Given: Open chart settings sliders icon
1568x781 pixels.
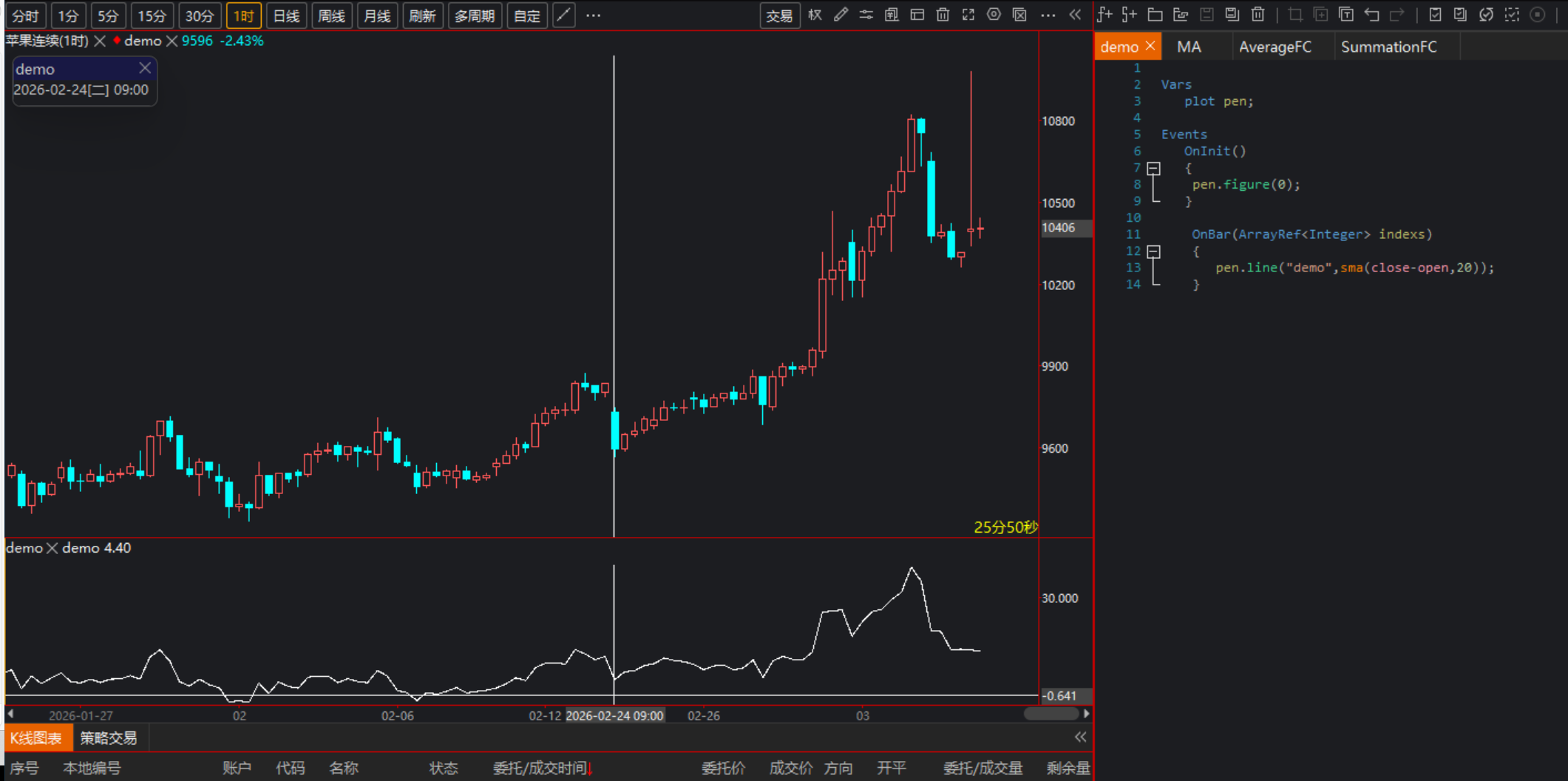Looking at the screenshot, I should coord(866,15).
